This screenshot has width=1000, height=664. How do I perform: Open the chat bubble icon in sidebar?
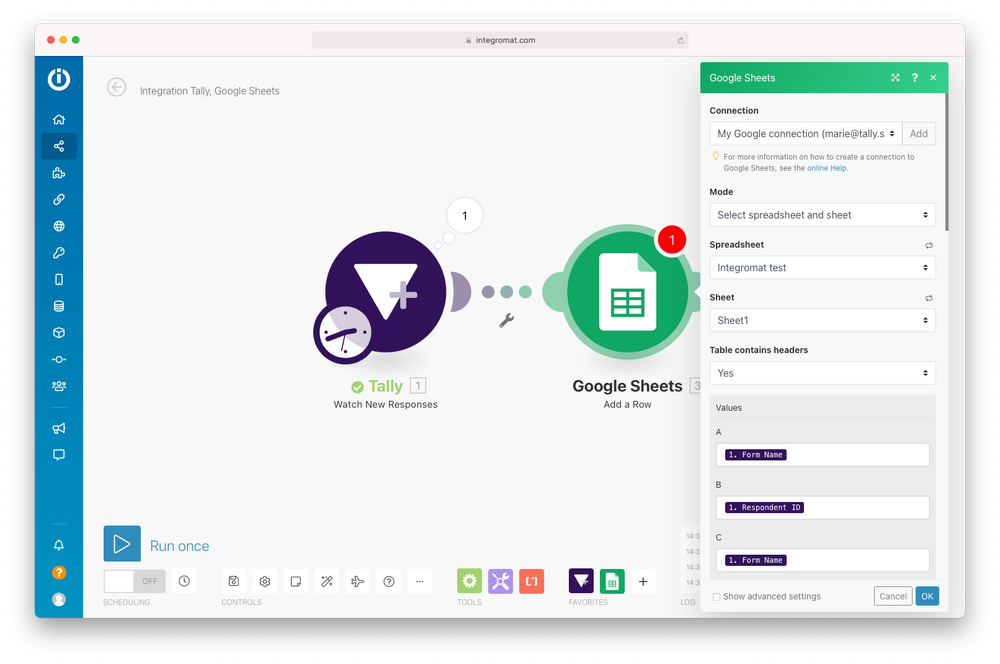pyautogui.click(x=59, y=455)
